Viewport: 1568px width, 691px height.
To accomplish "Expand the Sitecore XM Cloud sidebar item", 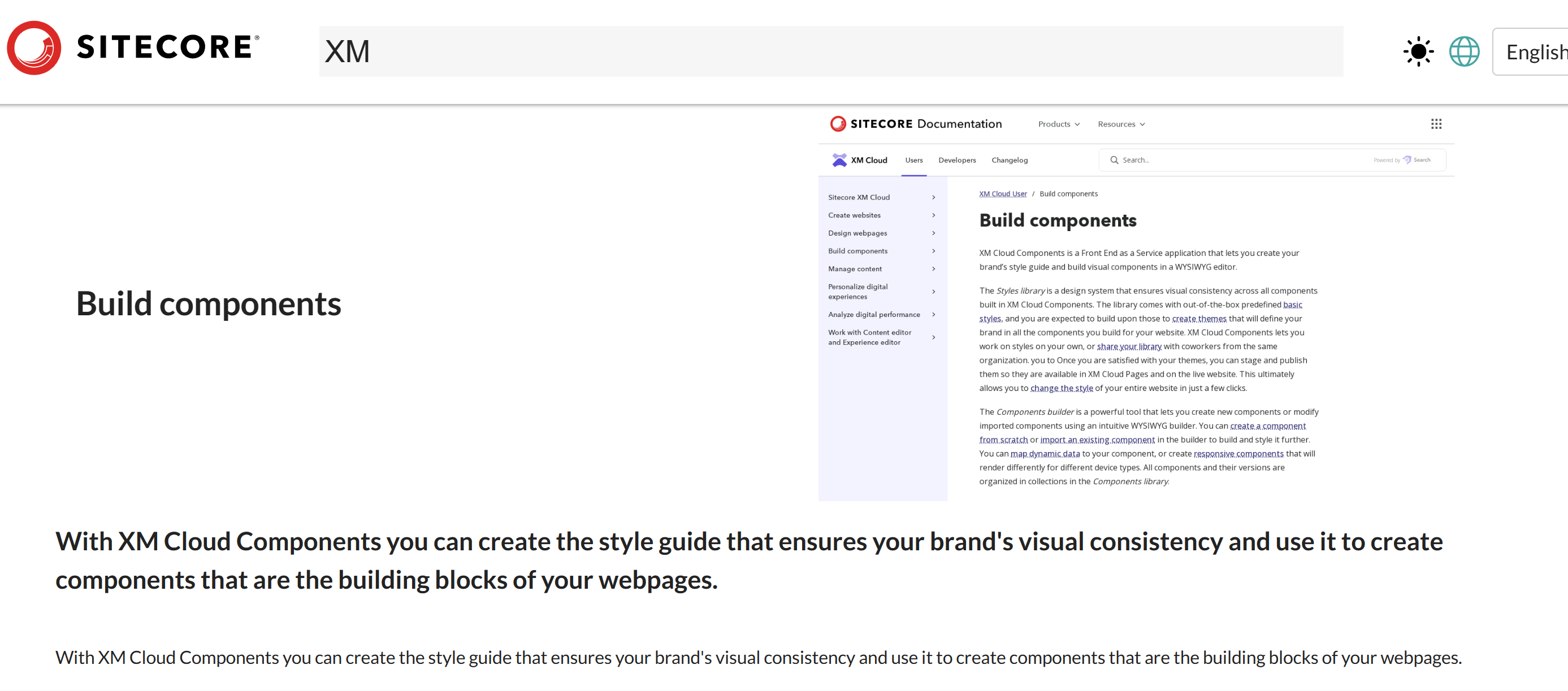I will [881, 197].
